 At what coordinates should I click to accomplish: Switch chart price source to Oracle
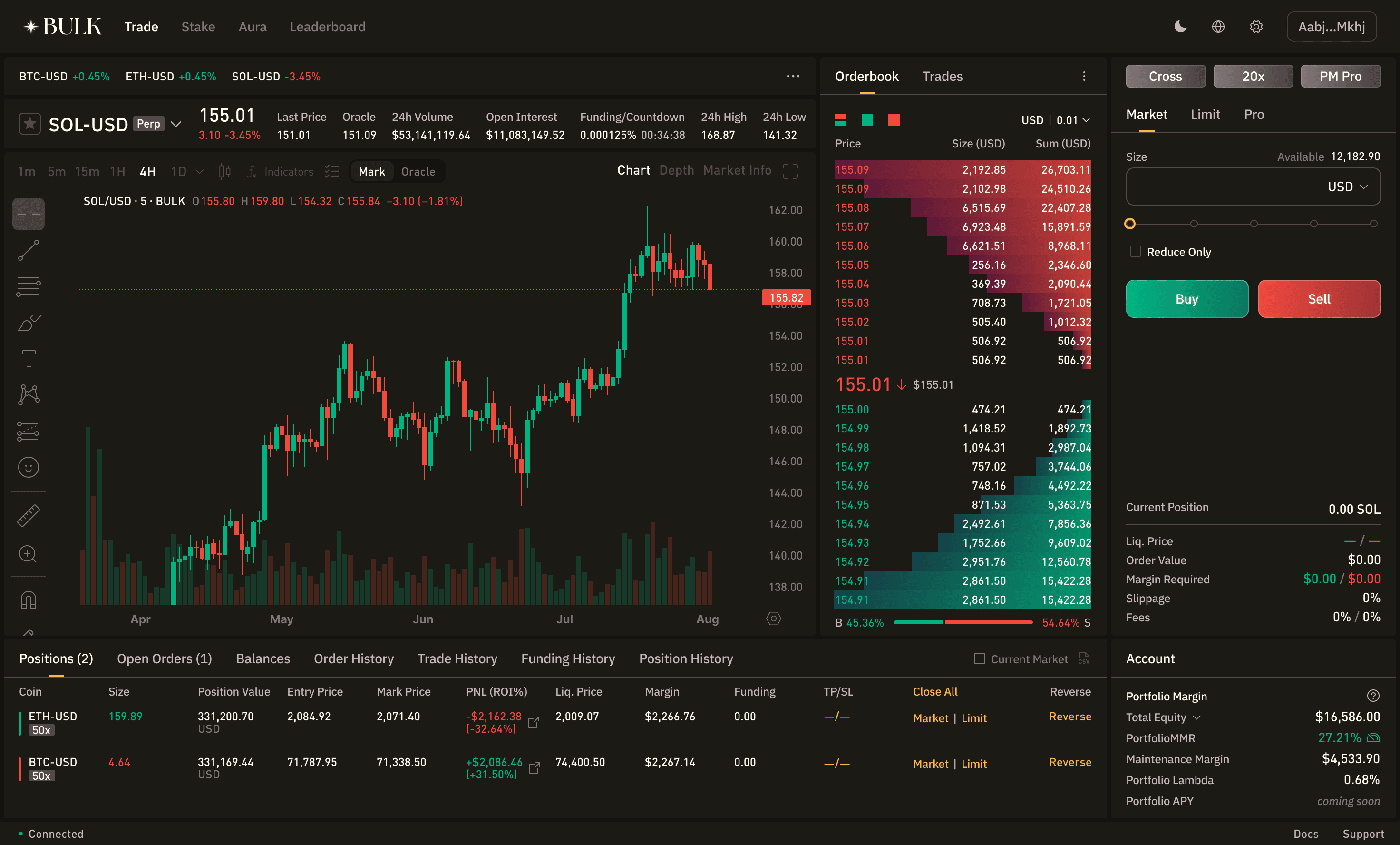(x=418, y=172)
